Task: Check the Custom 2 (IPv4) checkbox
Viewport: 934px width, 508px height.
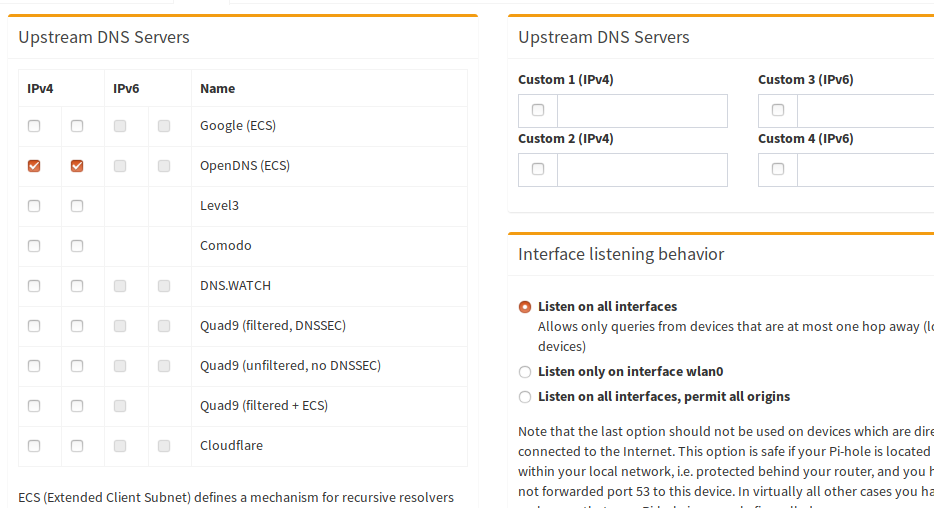Action: coord(538,170)
